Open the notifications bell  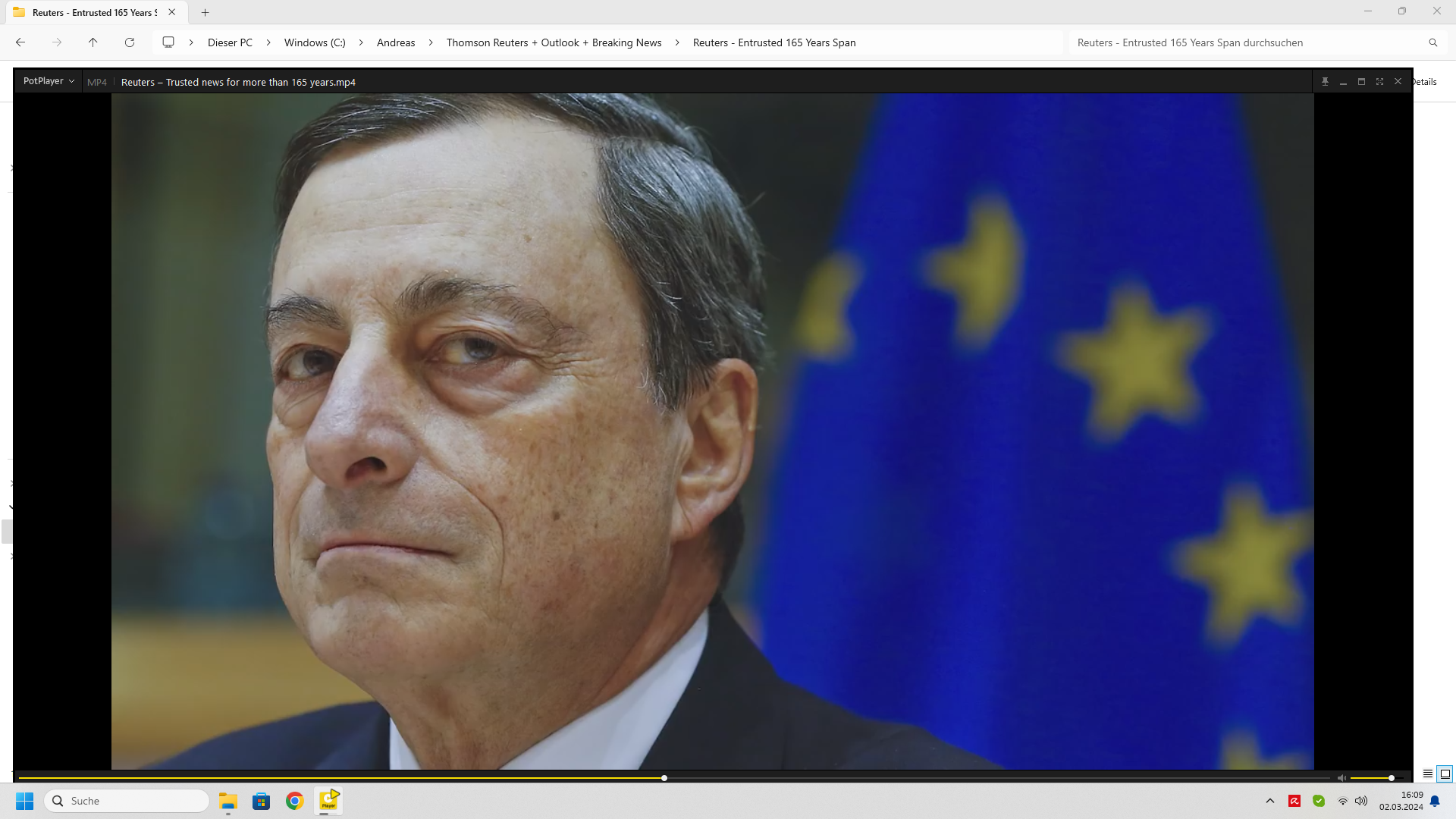[1435, 801]
